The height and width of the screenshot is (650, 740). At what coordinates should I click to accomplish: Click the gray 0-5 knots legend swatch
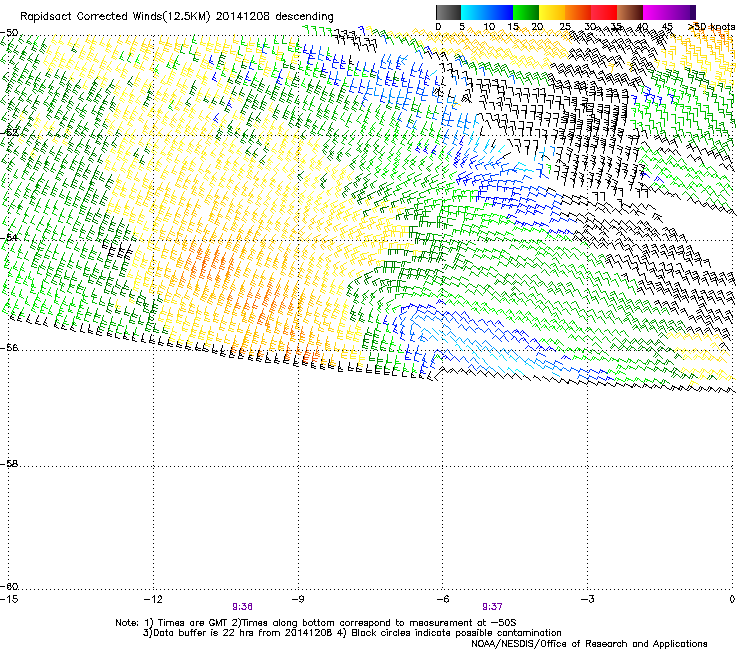click(448, 12)
